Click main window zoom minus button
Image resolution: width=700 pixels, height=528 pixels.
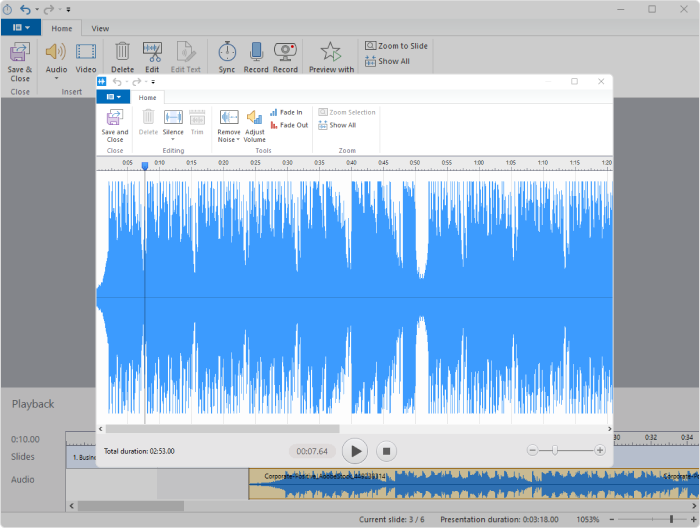[612, 520]
